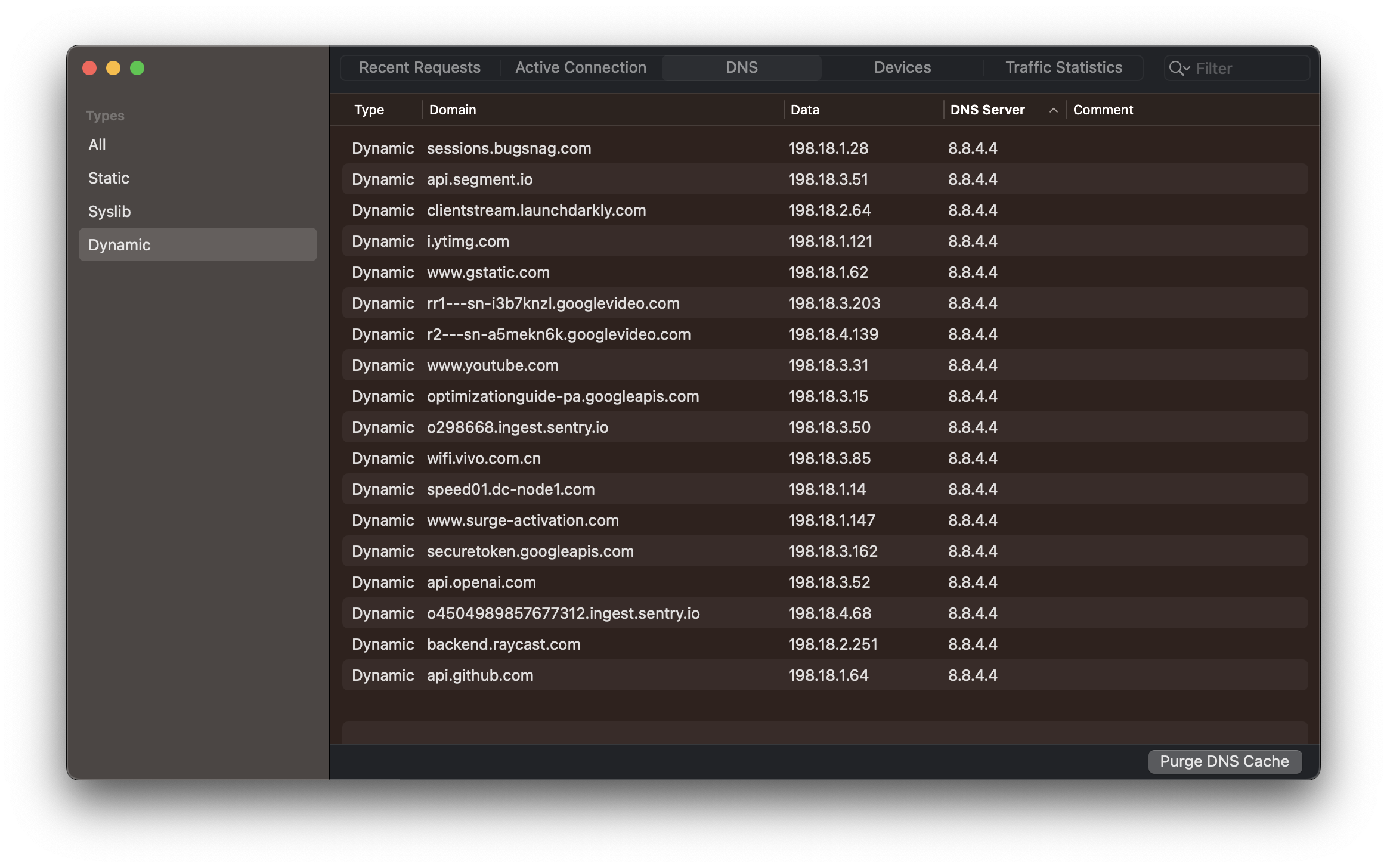Focus the Filter search field
The height and width of the screenshot is (868, 1387).
pos(1246,69)
